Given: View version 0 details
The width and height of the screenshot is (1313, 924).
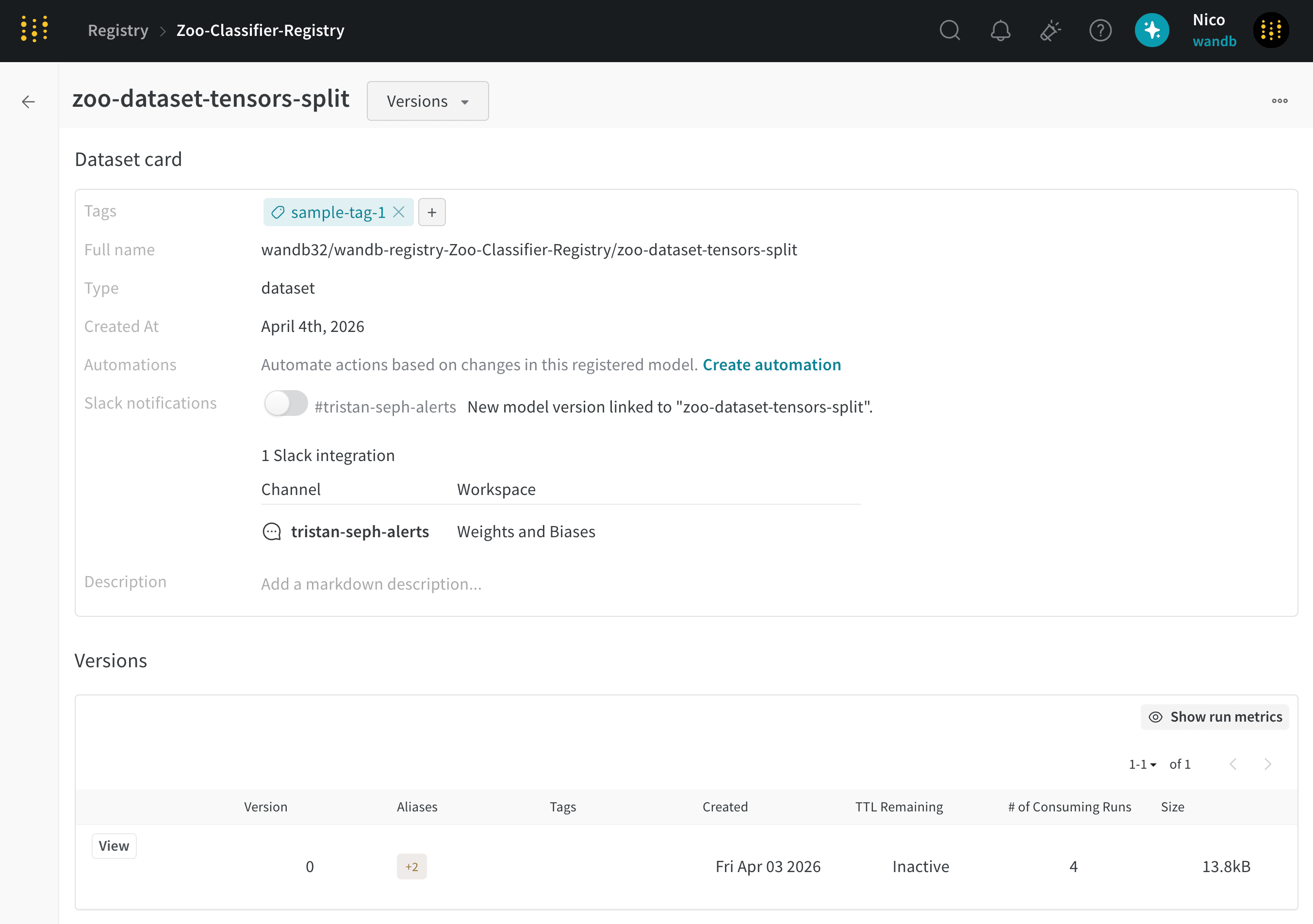Looking at the screenshot, I should tap(114, 846).
